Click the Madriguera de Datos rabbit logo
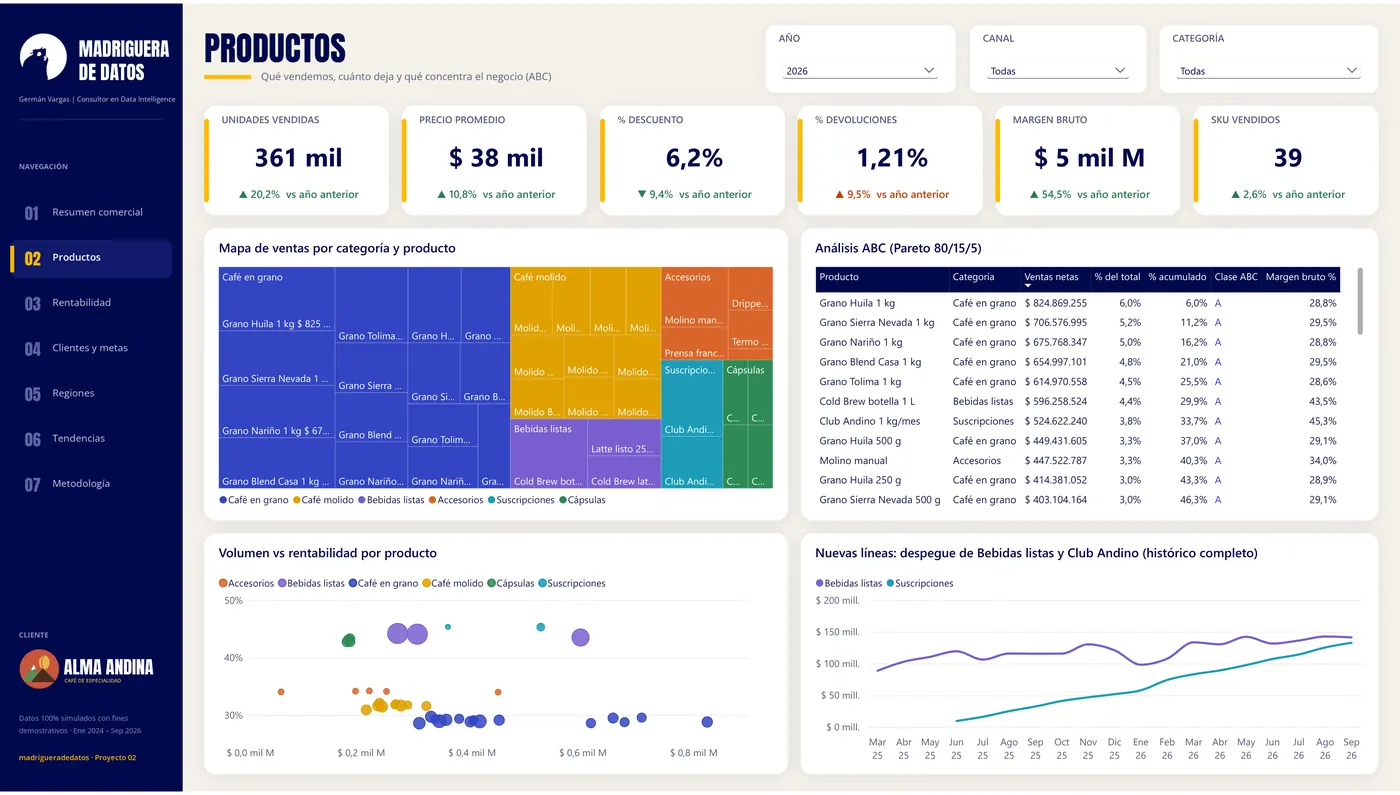The width and height of the screenshot is (1400, 795). pos(43,57)
